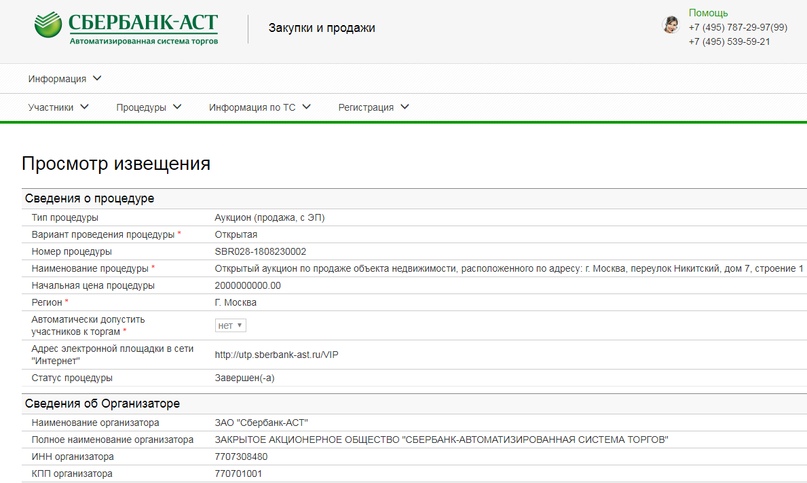Click the КПП организатора label

[x=72, y=474]
